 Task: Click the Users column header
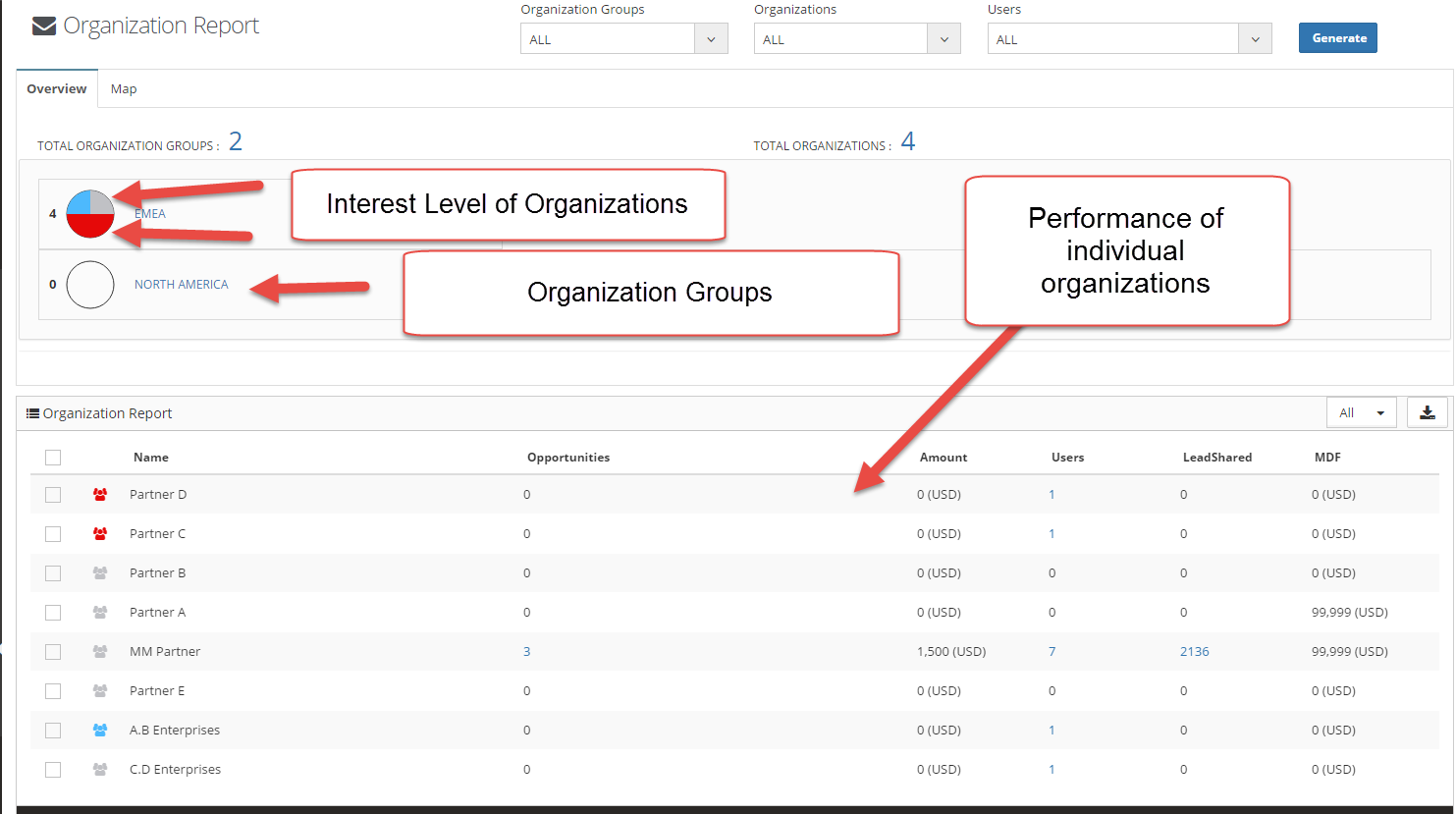pyautogui.click(x=1068, y=458)
